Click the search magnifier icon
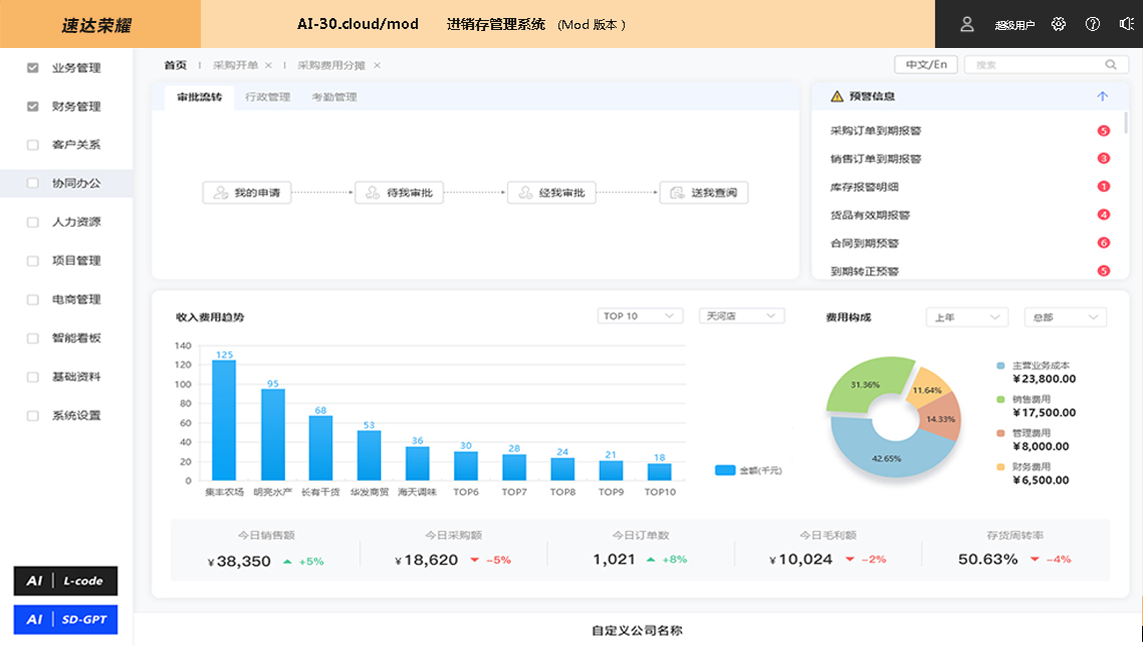 1110,65
